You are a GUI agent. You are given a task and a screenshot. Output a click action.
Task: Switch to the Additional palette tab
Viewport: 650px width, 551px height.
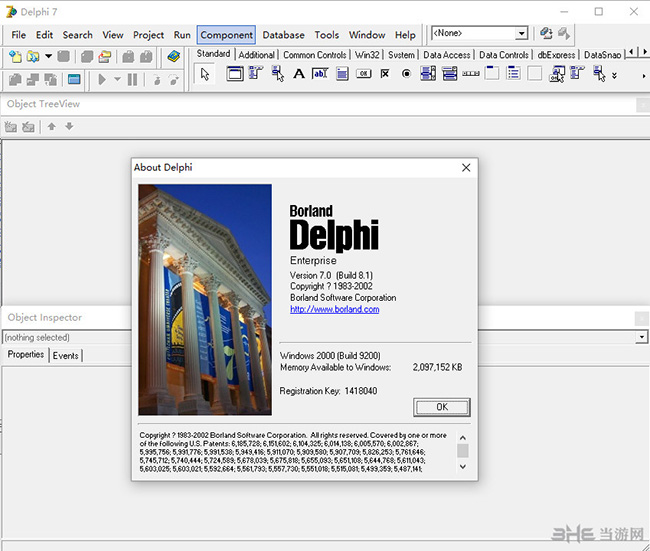point(257,55)
